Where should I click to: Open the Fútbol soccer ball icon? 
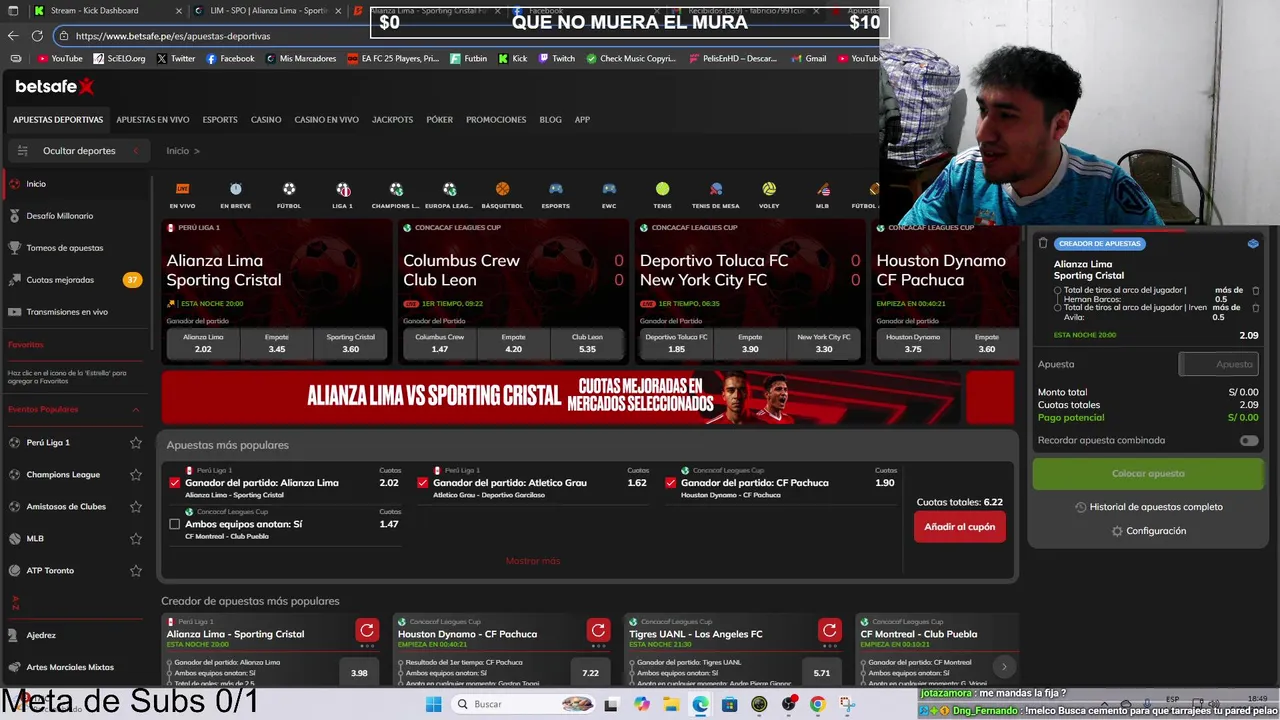tap(289, 189)
